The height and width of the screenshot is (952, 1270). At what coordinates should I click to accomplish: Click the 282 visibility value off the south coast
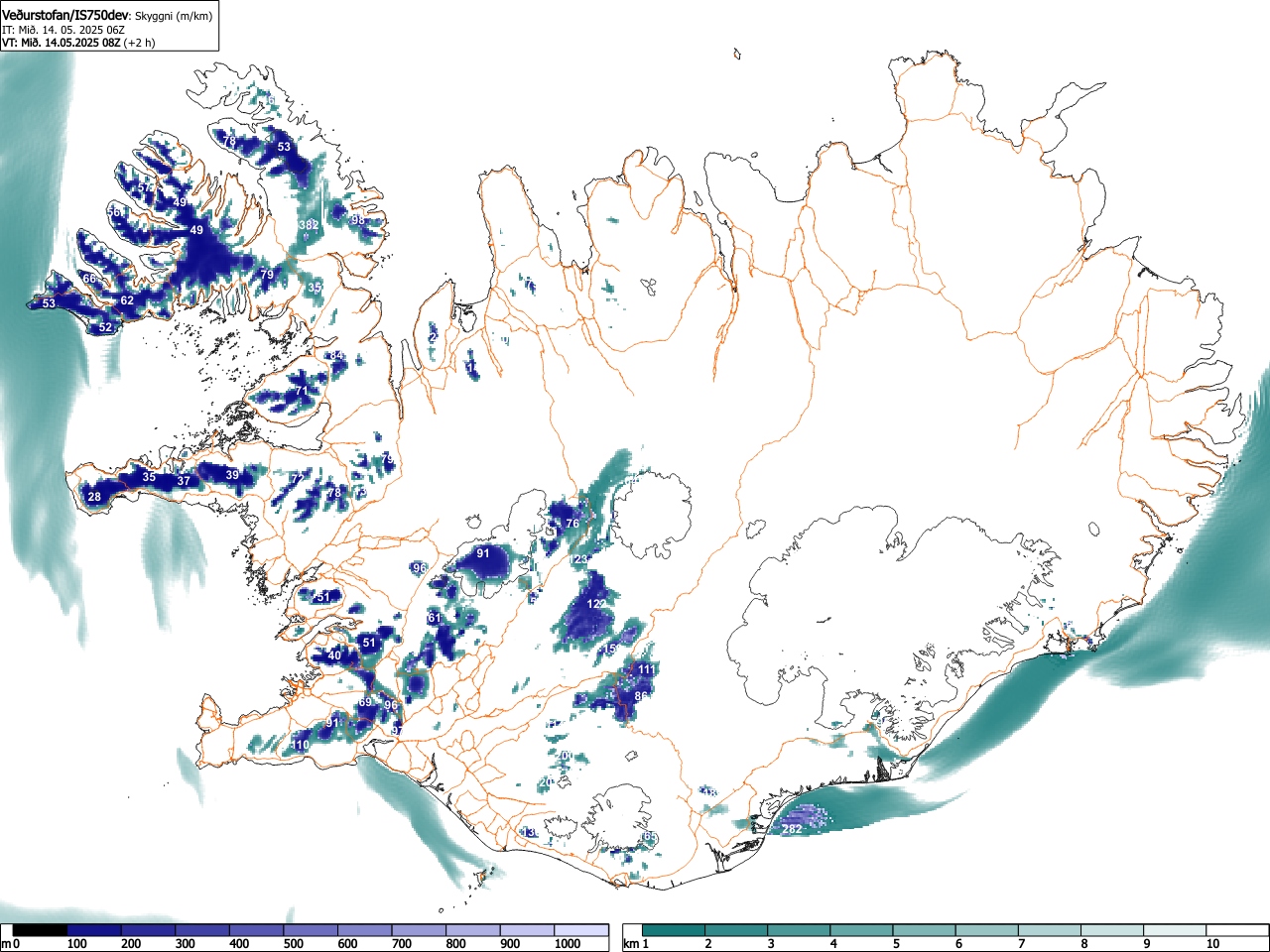pyautogui.click(x=792, y=829)
